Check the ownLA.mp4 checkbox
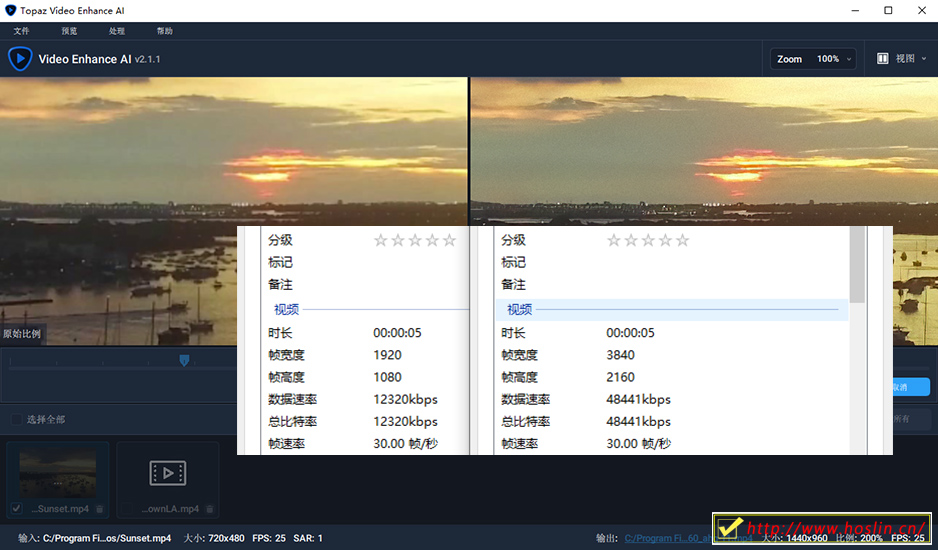Viewport: 938px width, 550px height. (x=127, y=509)
